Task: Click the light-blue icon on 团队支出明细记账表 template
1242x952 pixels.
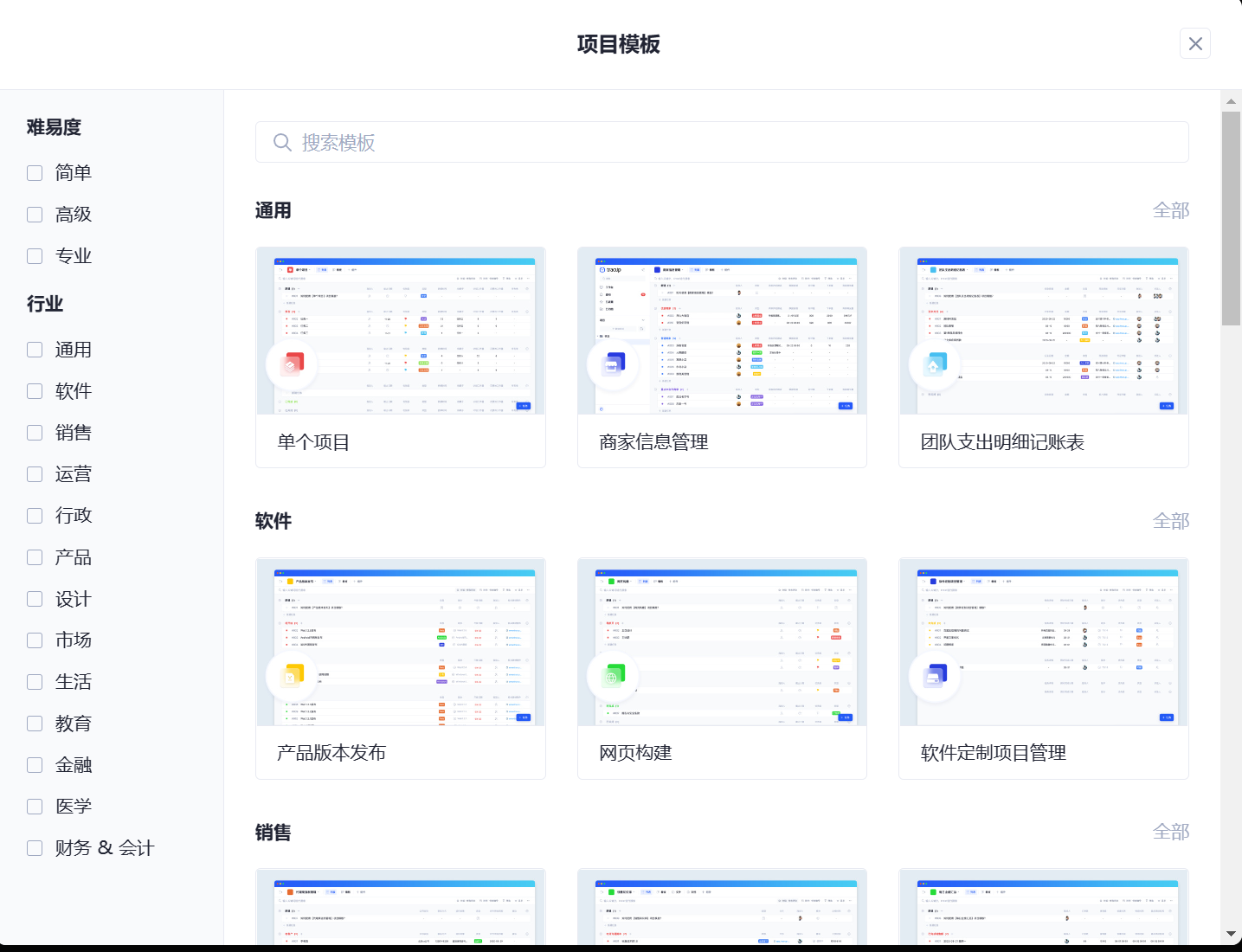Action: point(935,365)
